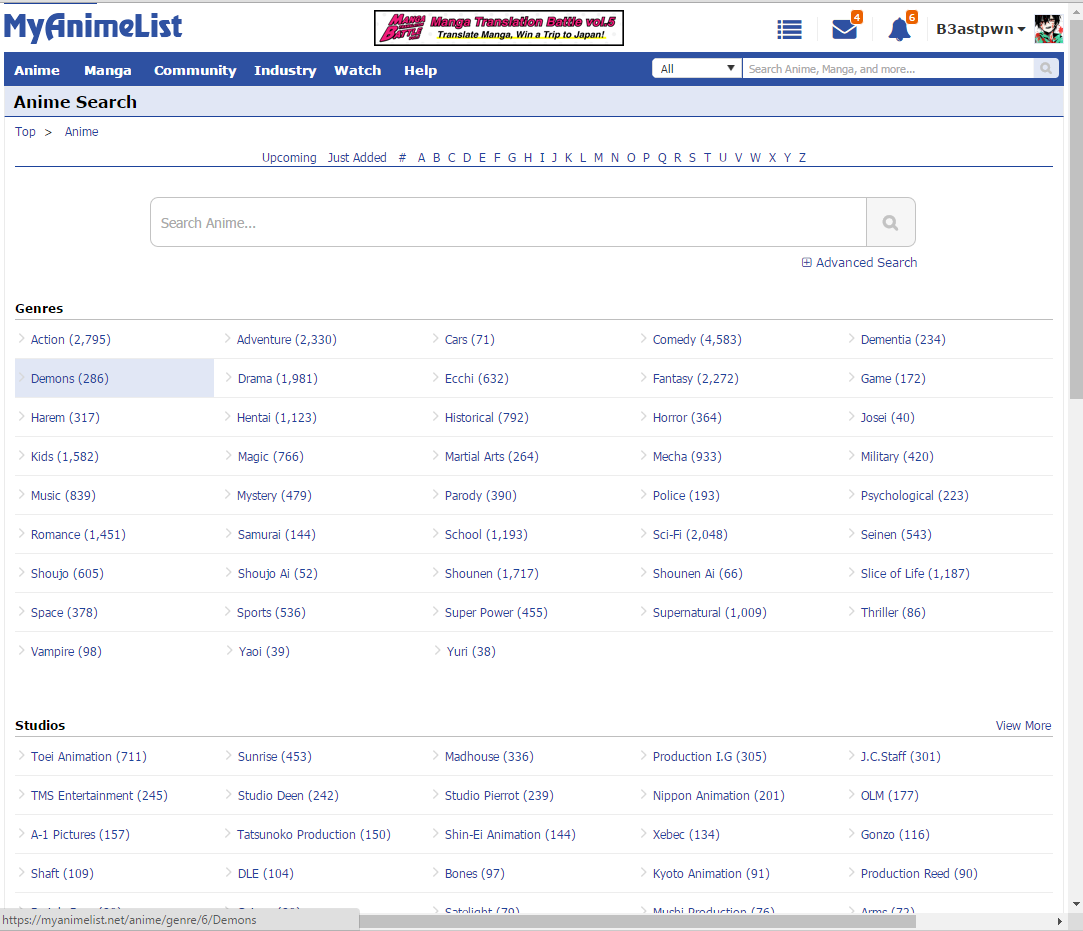Open the Josei (40) genre
This screenshot has width=1083, height=931.
click(x=888, y=418)
